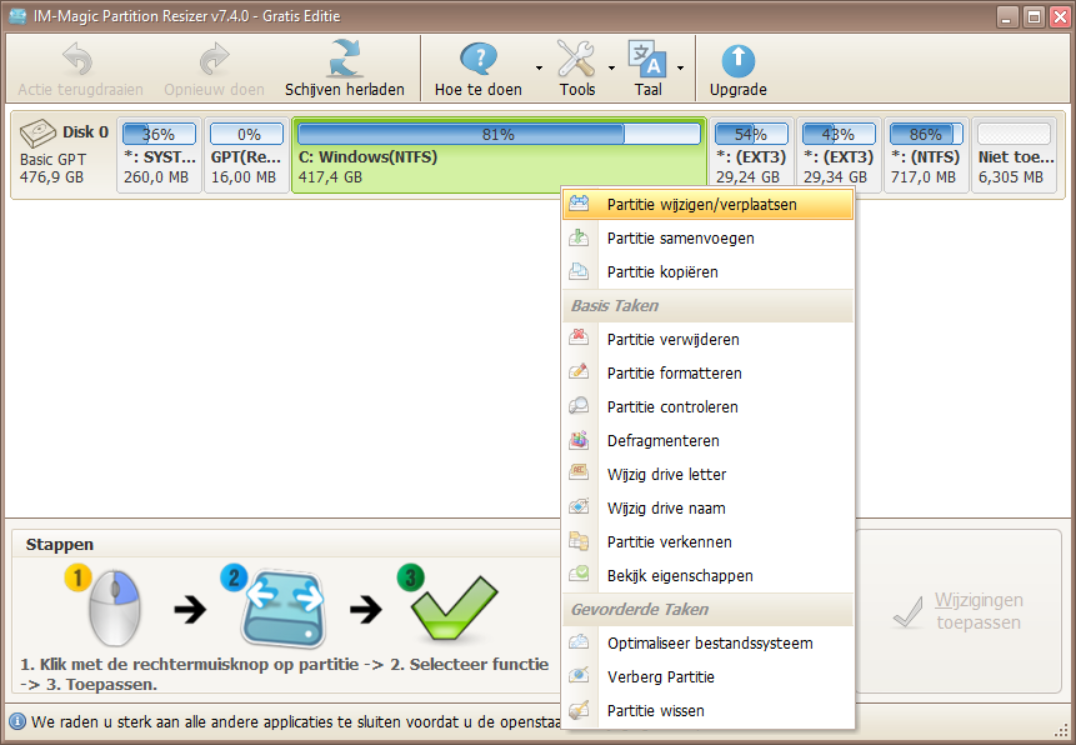Click the Taal language icon

(647, 60)
